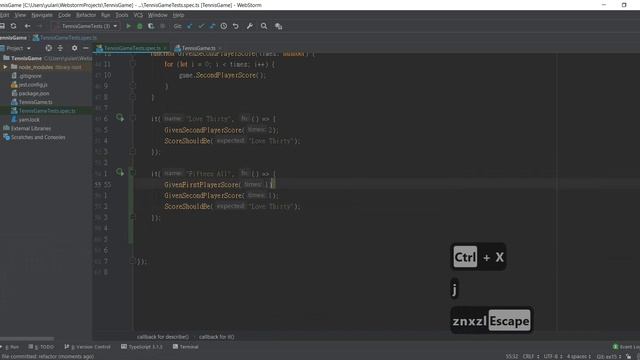Screen dimensions: 640x360
Task: Open the Code menu
Action: pos(64,15)
